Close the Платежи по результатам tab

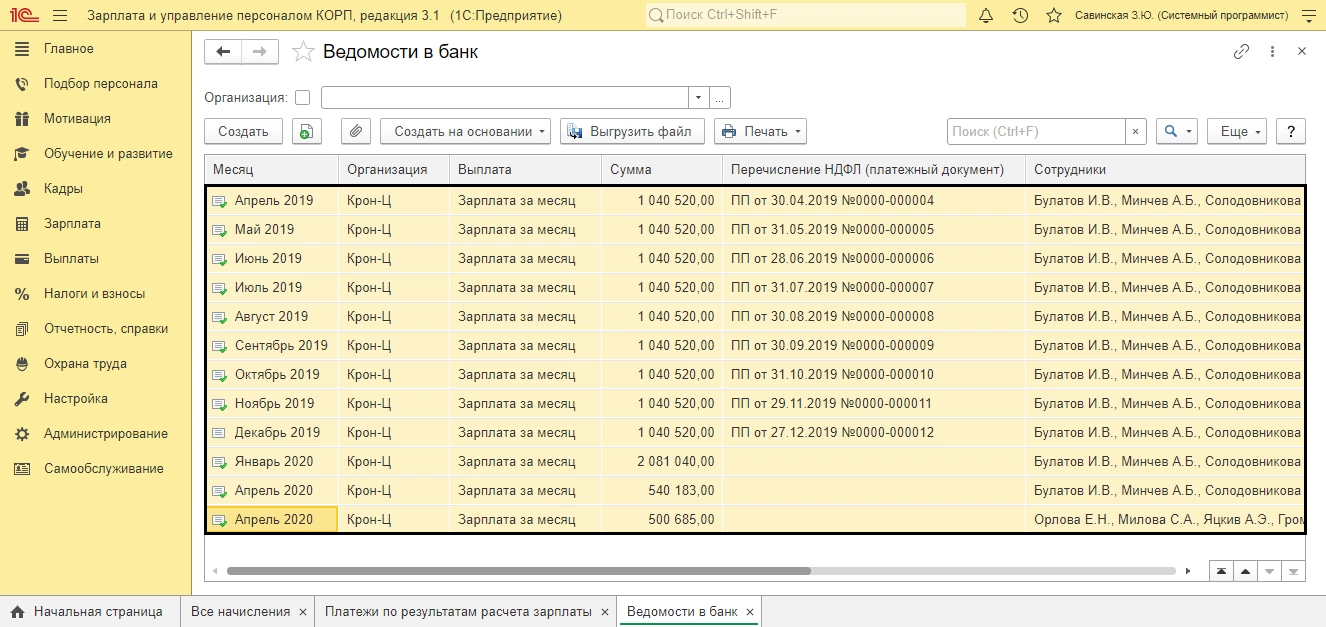(x=603, y=612)
